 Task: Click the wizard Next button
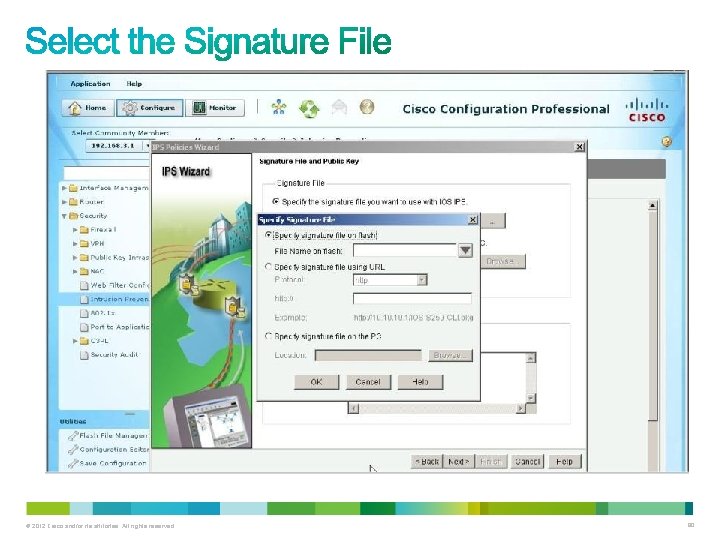tap(458, 461)
